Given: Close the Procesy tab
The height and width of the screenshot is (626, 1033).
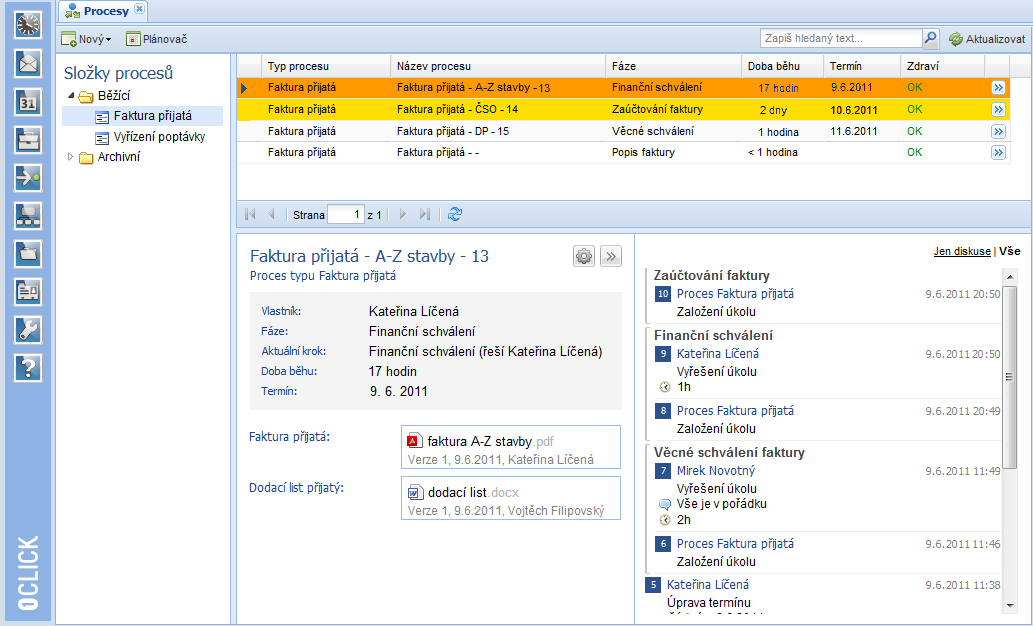Looking at the screenshot, I should [139, 10].
